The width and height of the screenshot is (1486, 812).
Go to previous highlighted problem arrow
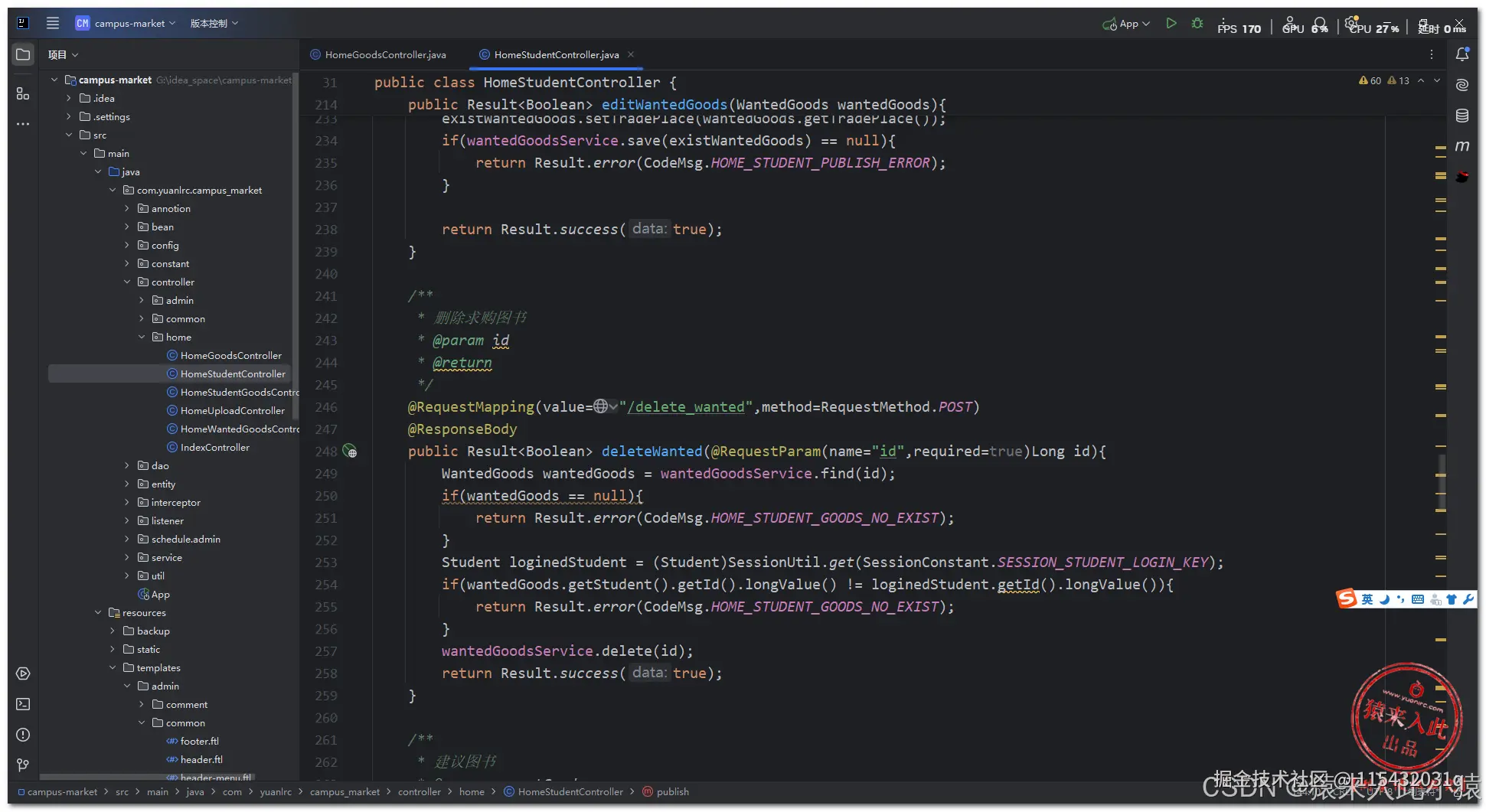coord(1421,80)
